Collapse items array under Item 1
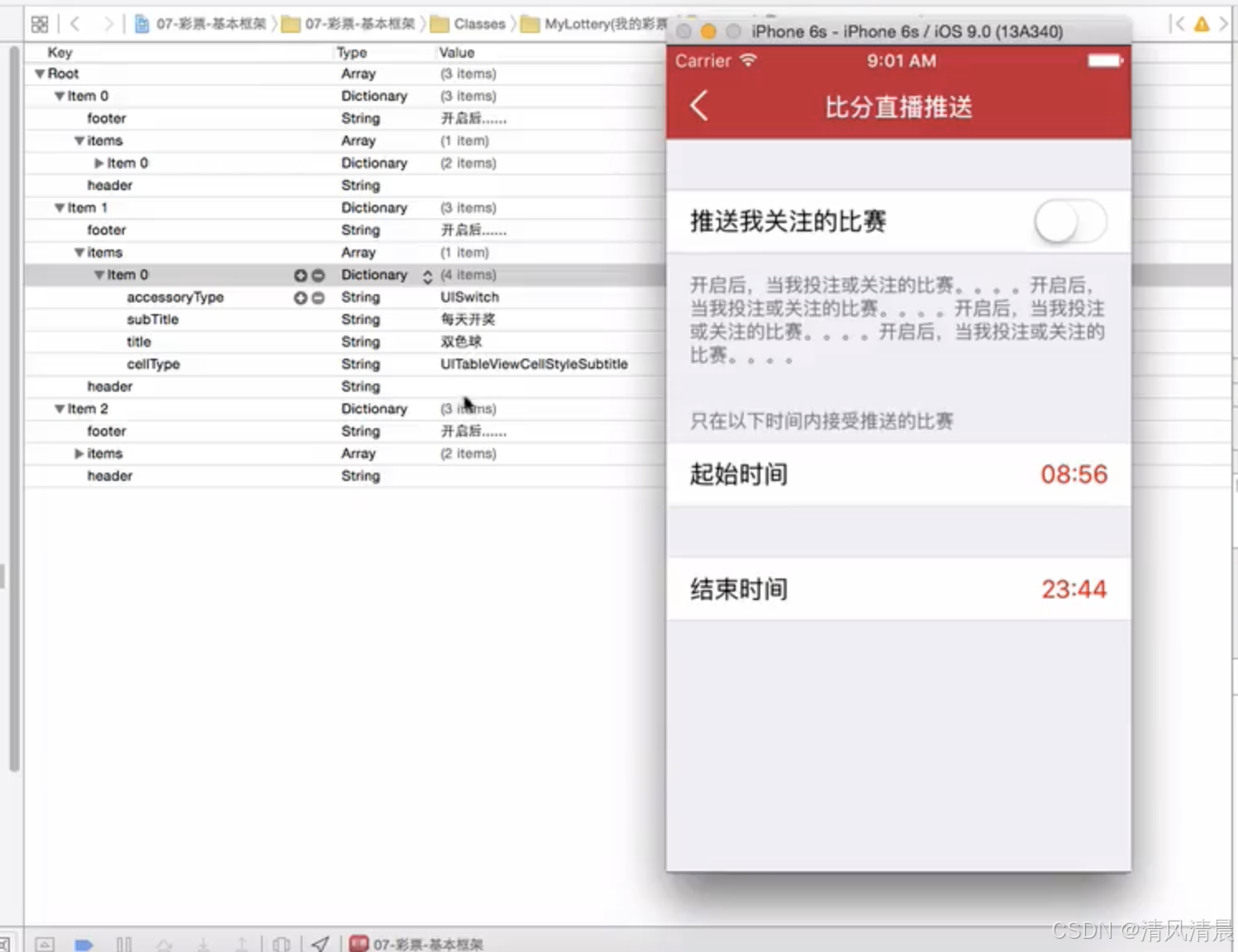1238x952 pixels. click(x=79, y=252)
